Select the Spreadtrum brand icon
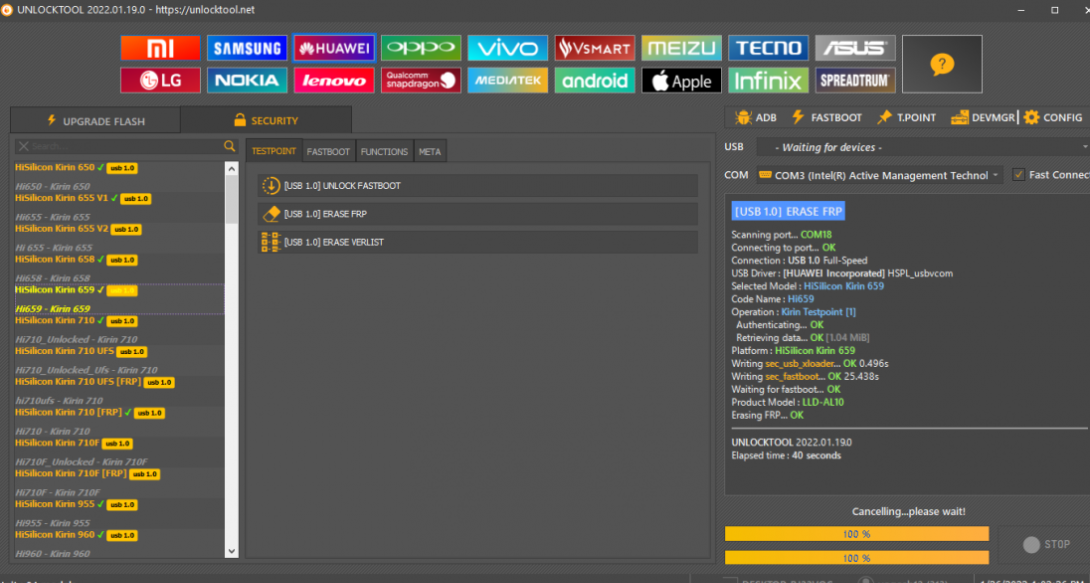This screenshot has height=583, width=1090. pyautogui.click(x=855, y=80)
